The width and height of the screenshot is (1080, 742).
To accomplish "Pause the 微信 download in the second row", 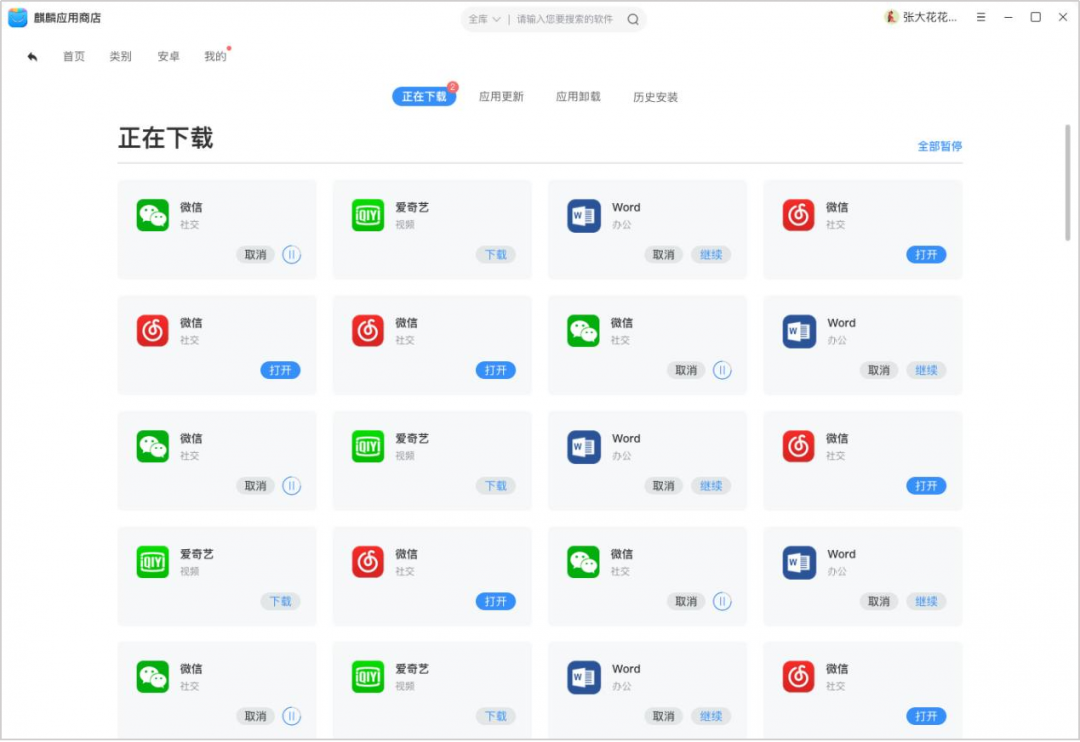I will 722,370.
